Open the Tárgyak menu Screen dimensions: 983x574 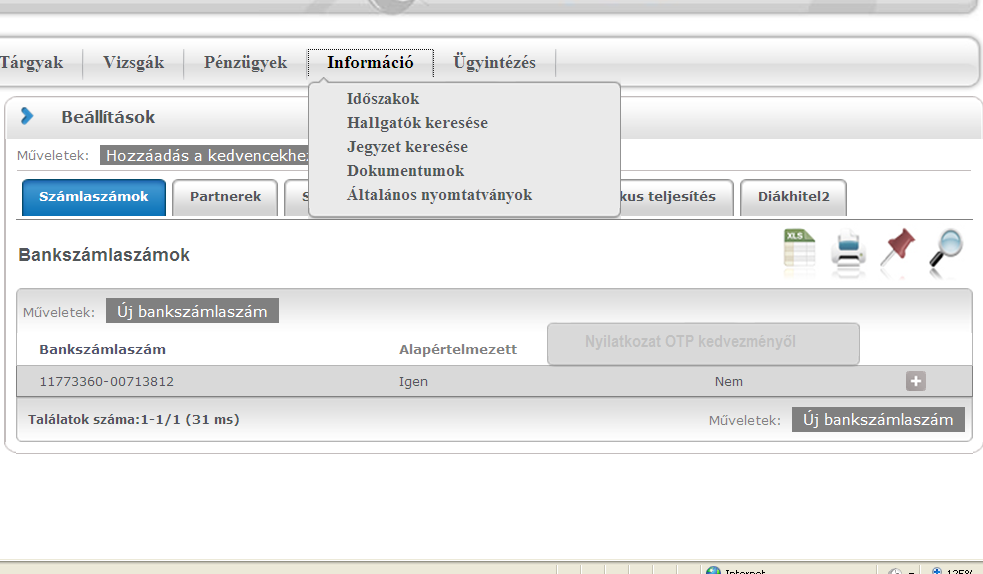coord(31,63)
